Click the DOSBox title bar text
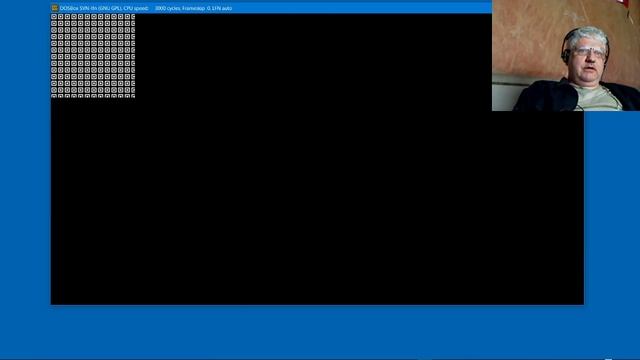Image resolution: width=640 pixels, height=360 pixels. coord(146,8)
